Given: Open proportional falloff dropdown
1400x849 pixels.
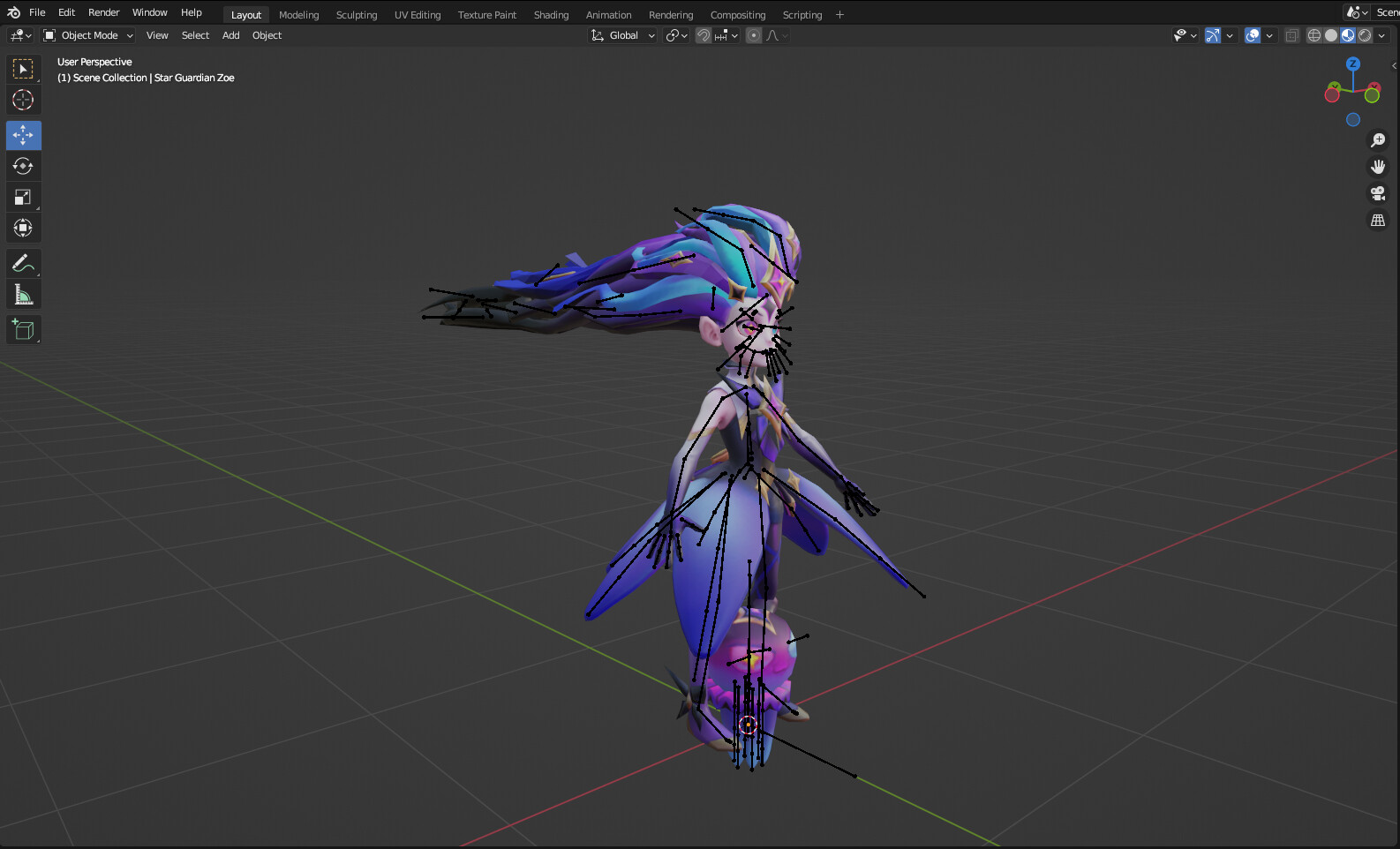Looking at the screenshot, I should 777,35.
